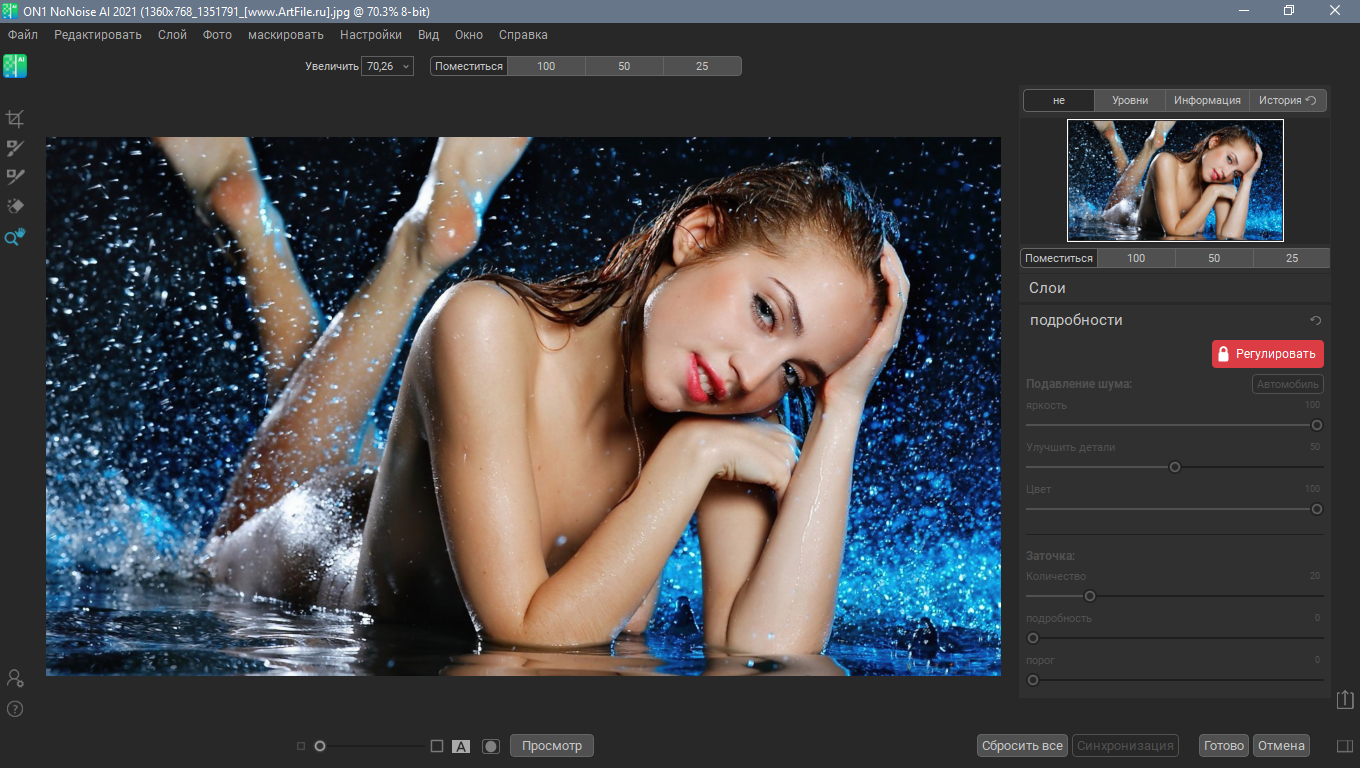Image resolution: width=1360 pixels, height=768 pixels.
Task: Adjust the bottom thumbnail size slider handle
Action: [x=320, y=746]
